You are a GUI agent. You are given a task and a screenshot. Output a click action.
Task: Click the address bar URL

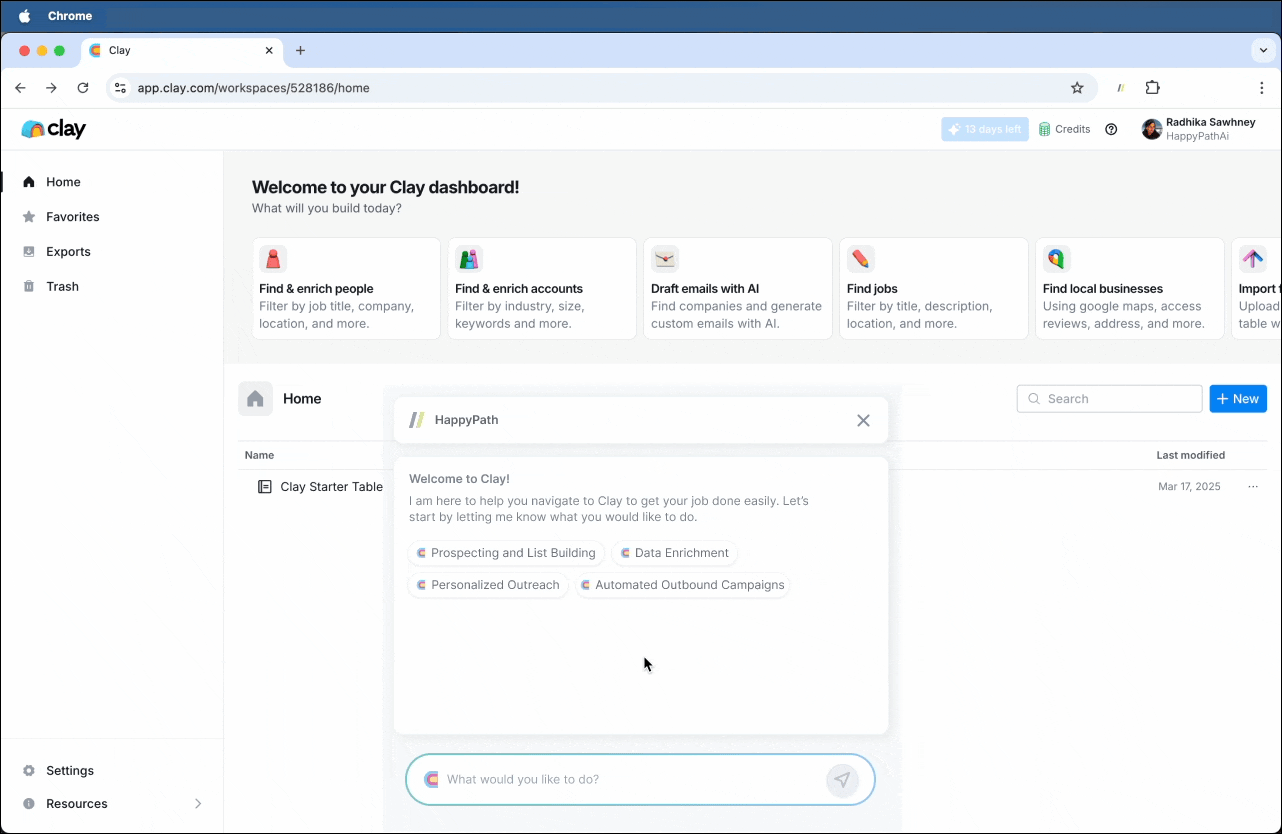(254, 88)
